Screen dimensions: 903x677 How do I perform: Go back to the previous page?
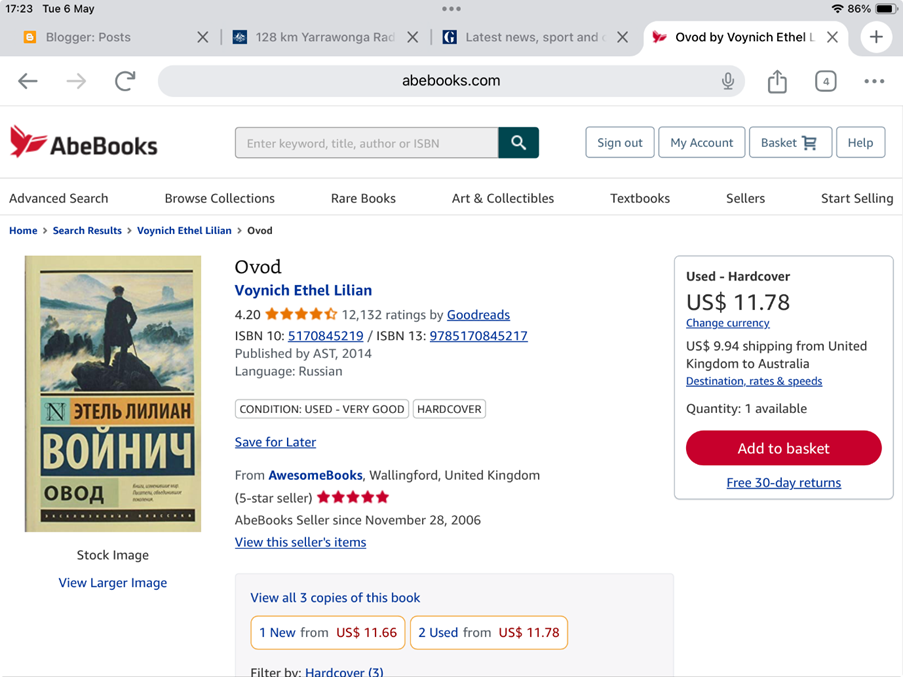pos(28,81)
